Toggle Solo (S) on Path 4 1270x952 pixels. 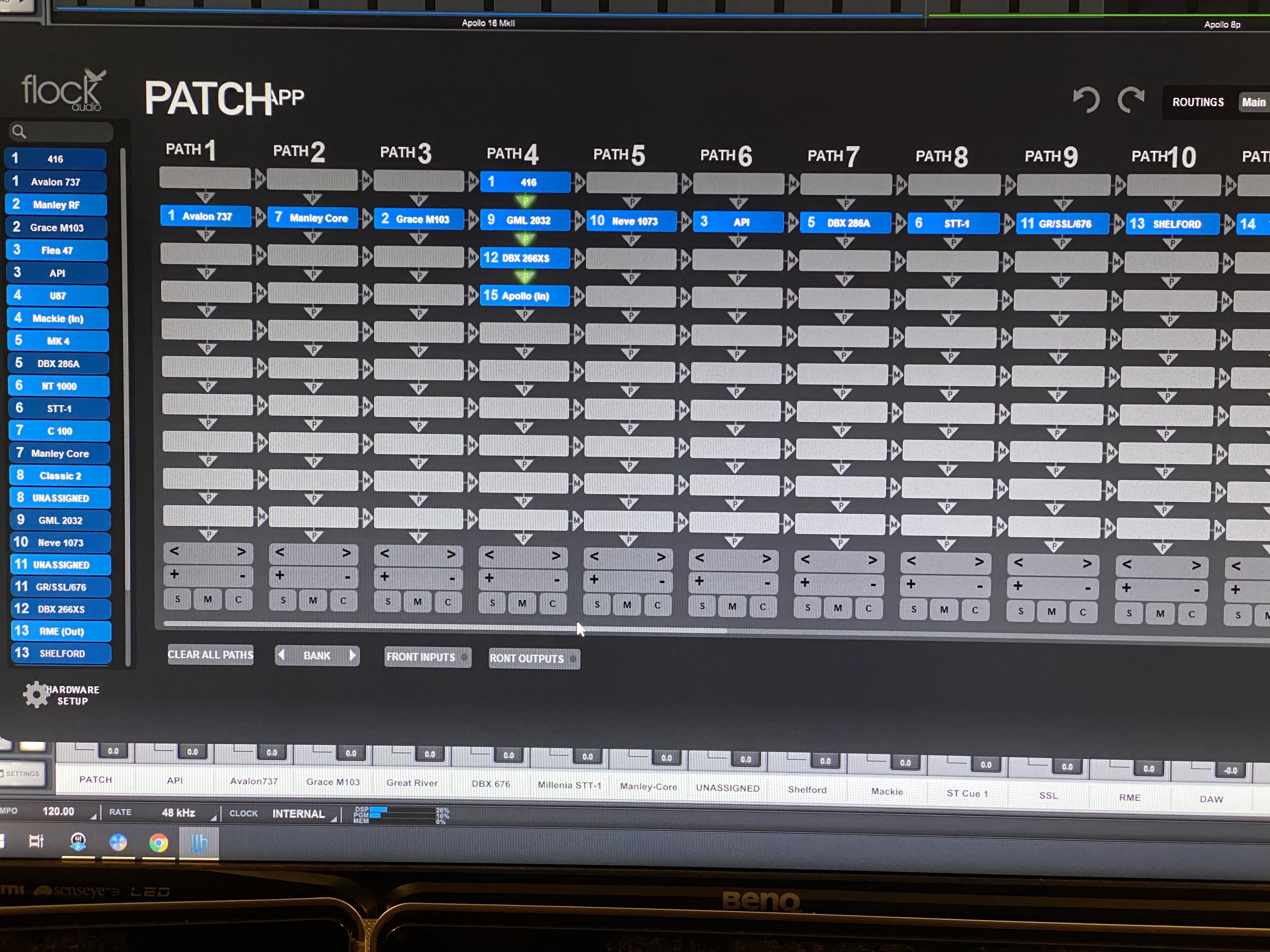pos(492,603)
